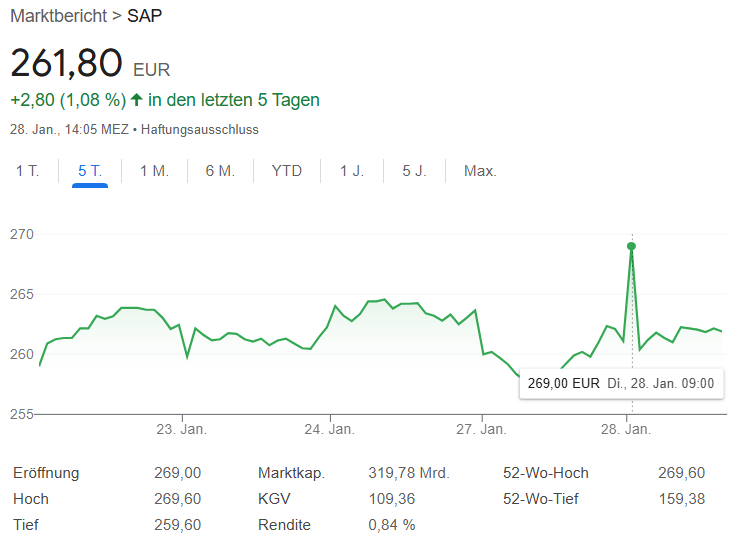Click the 261,80 current price
Screen dimensions: 736x549
point(66,62)
